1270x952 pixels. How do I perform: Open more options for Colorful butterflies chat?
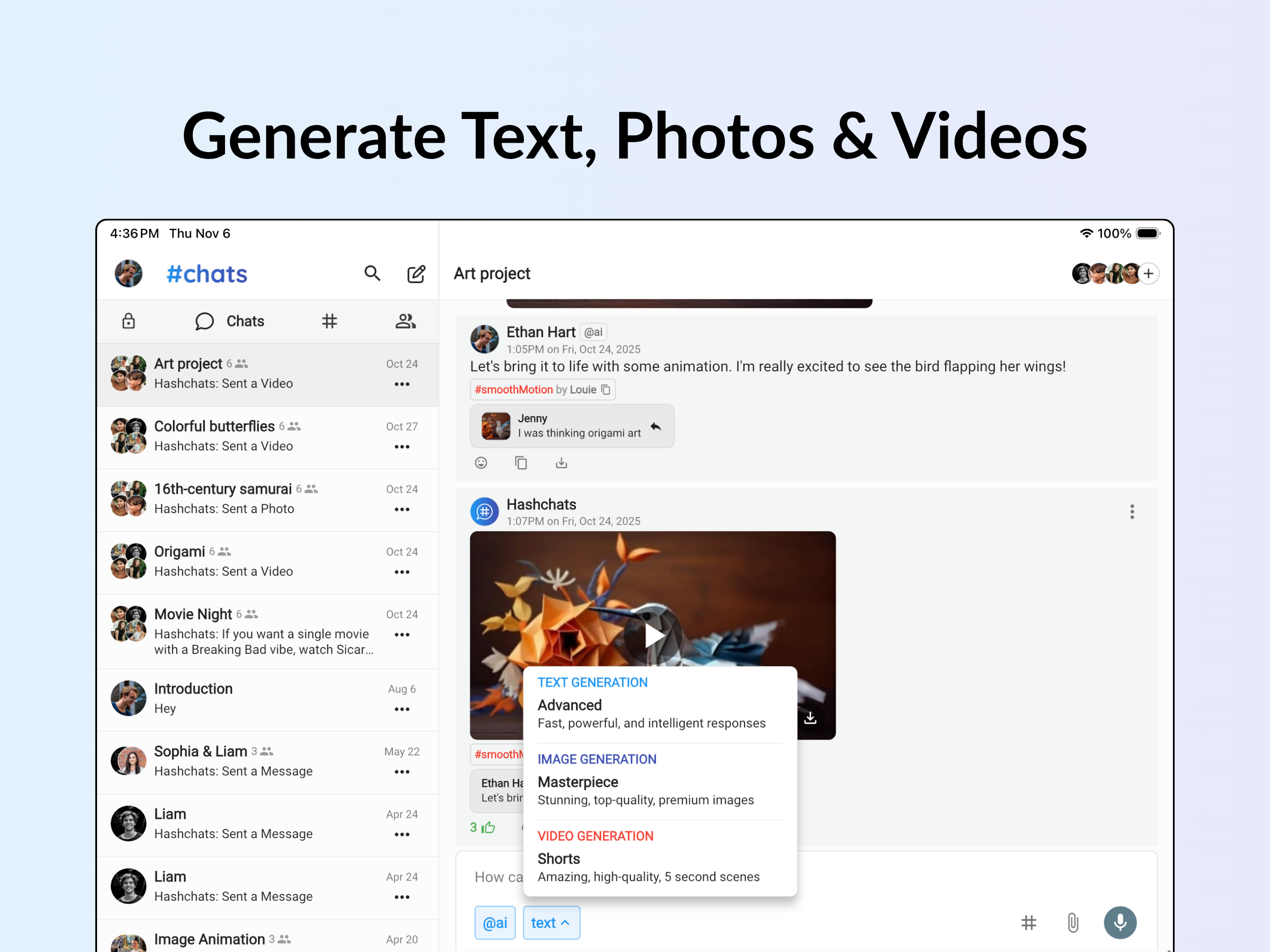click(x=402, y=447)
